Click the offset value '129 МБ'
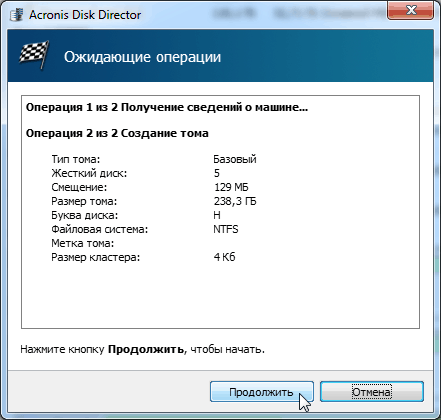 231,187
